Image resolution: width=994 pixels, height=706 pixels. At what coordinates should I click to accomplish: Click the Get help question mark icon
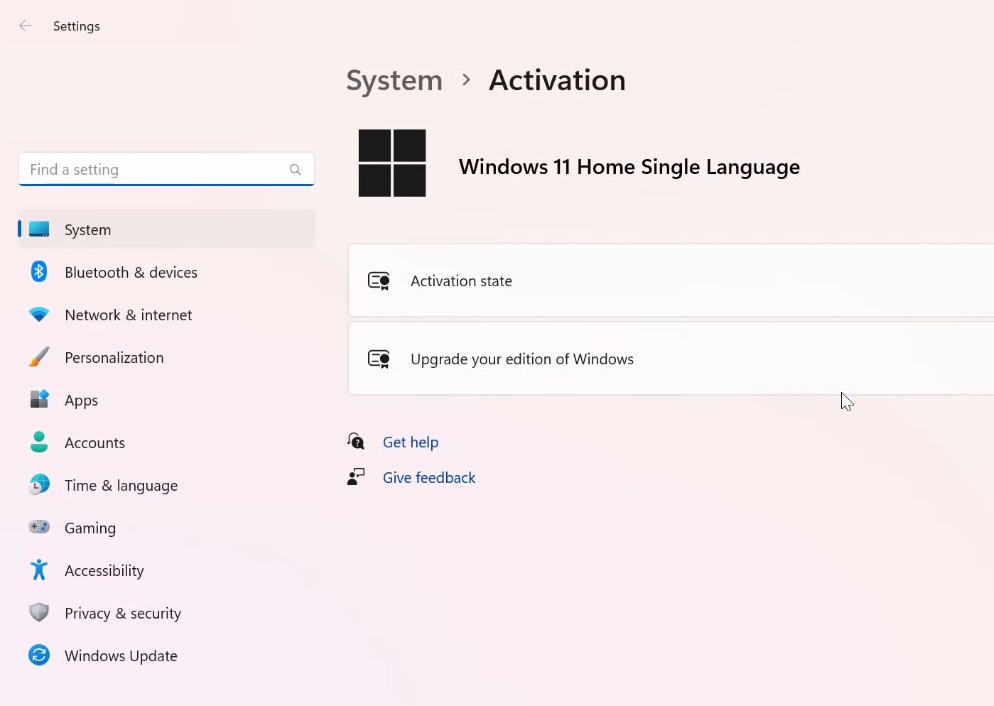(355, 441)
